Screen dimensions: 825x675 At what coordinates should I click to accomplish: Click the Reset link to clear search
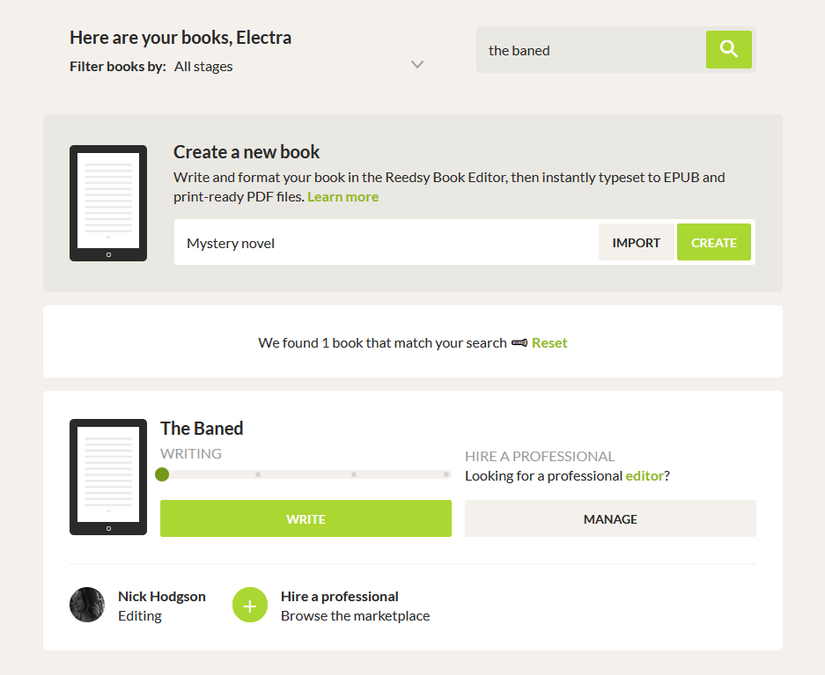(x=548, y=342)
